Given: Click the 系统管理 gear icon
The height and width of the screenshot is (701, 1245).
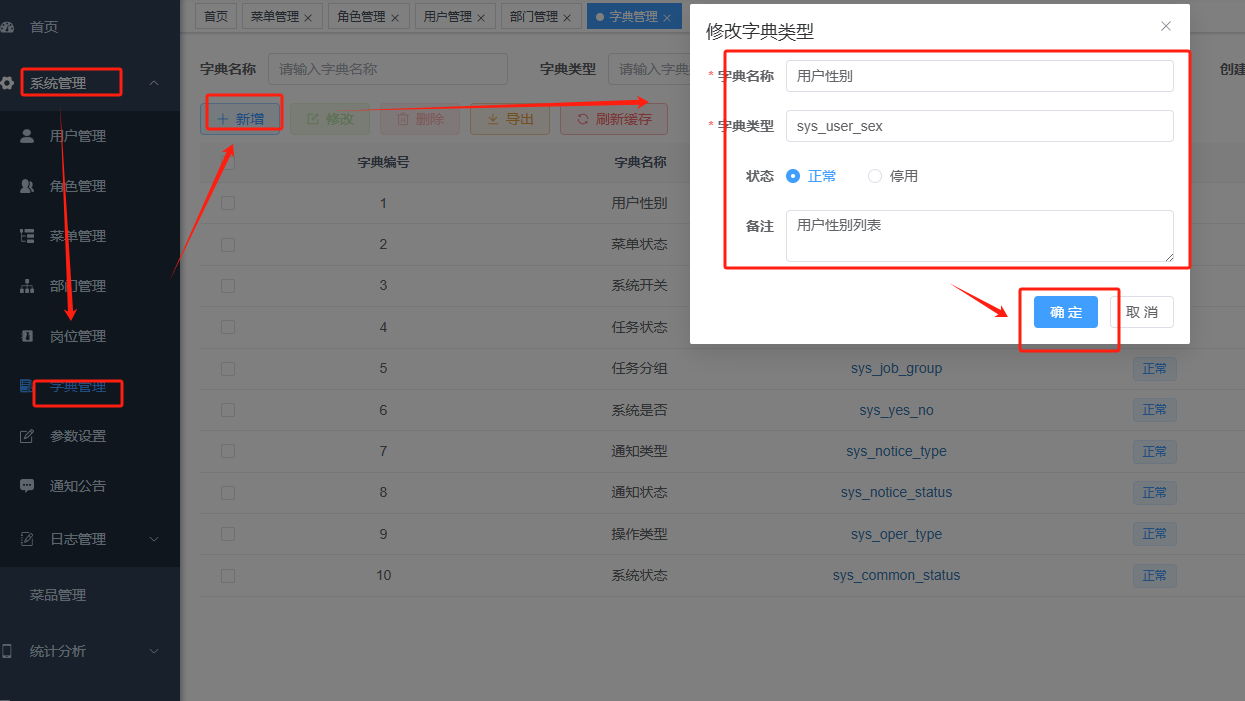Looking at the screenshot, I should (6, 83).
